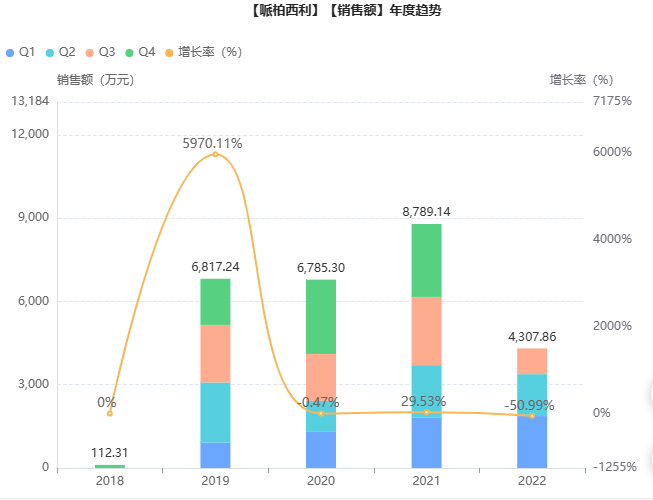Click the 2021 growth rate 29.53% marker
Image resolution: width=653 pixels, height=500 pixels.
tap(426, 412)
